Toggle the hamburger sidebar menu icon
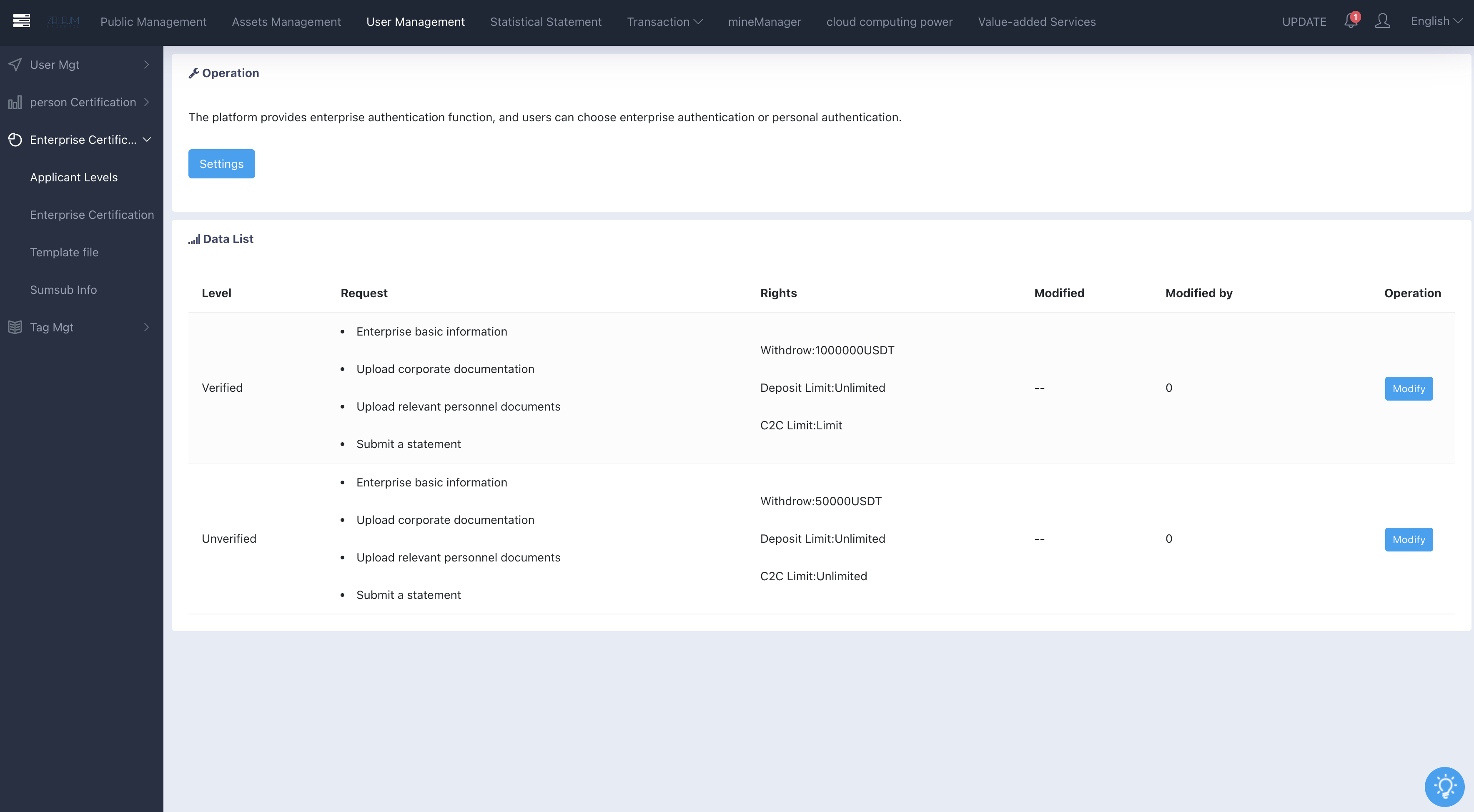 pos(22,21)
